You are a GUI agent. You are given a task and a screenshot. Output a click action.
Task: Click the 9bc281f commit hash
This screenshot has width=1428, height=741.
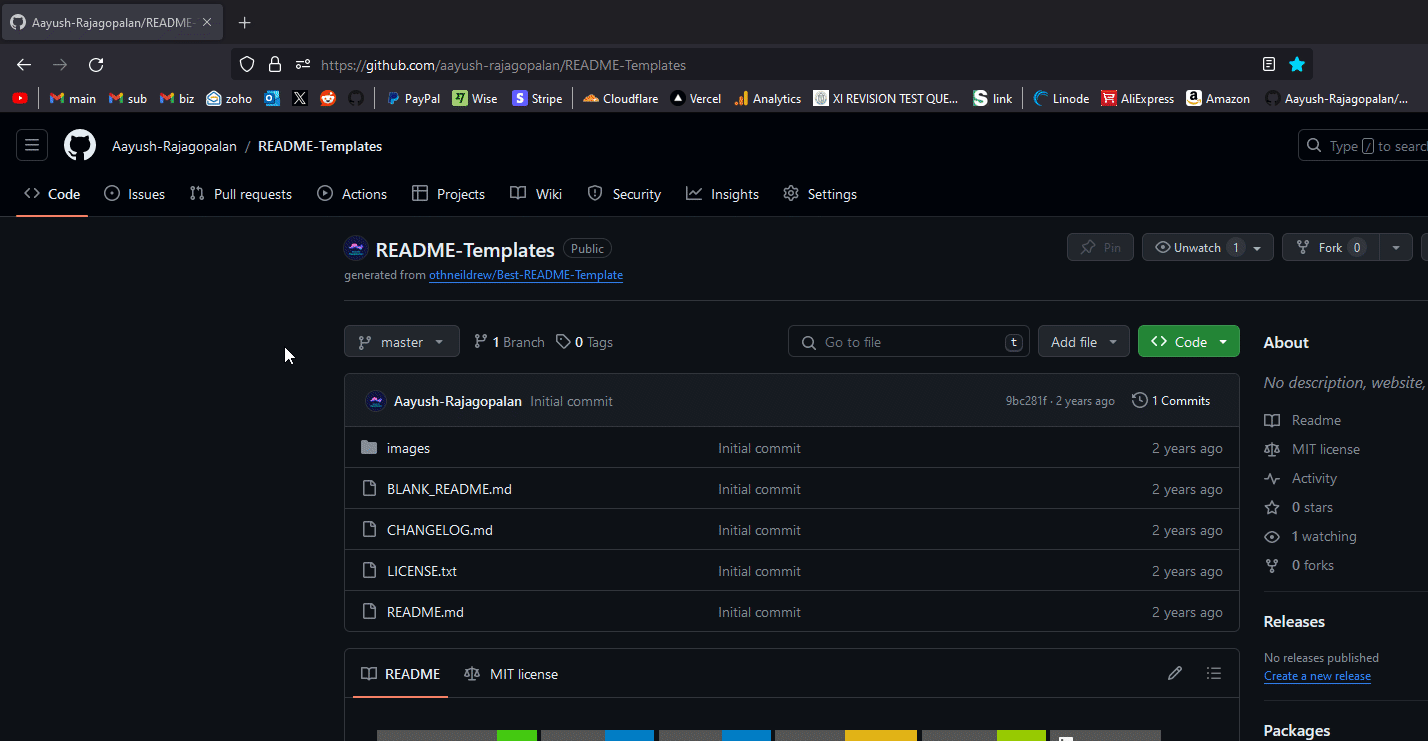(1026, 401)
